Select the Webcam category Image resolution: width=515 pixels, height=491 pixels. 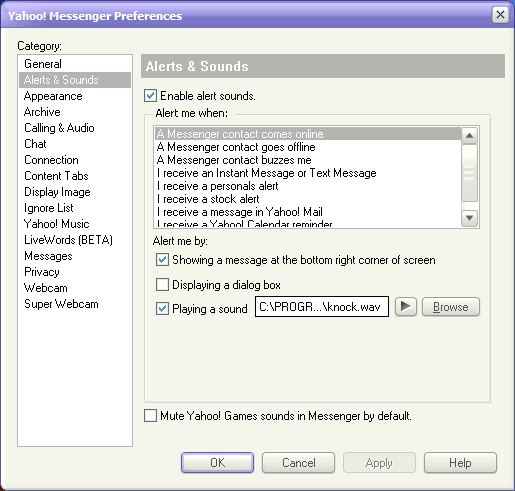75,288
